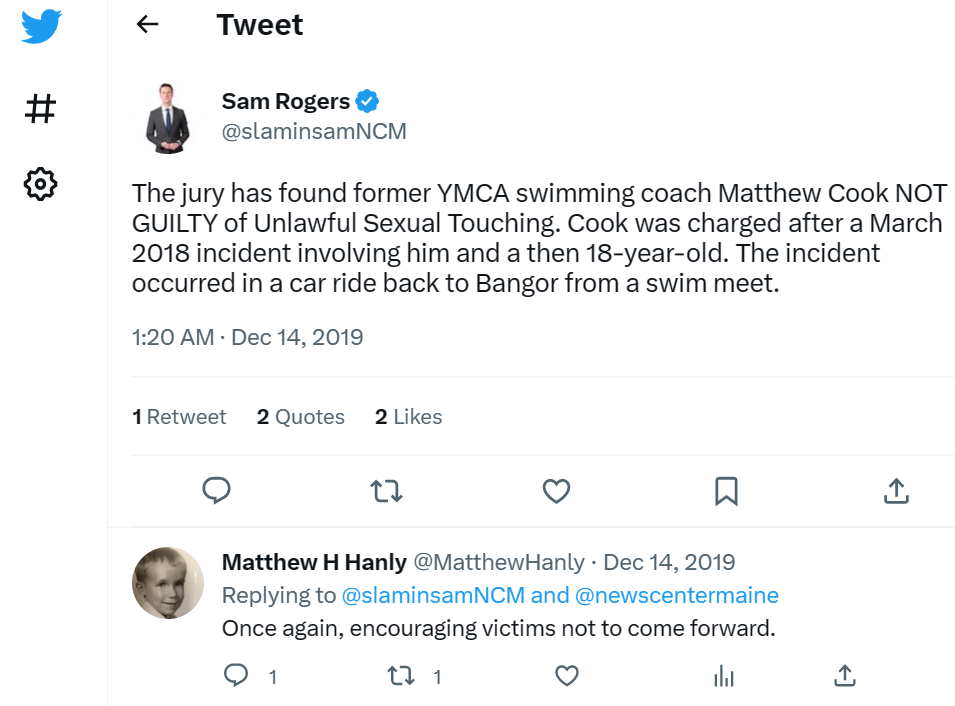
Task: Share Matthew H Hanly's reply
Action: coord(844,676)
